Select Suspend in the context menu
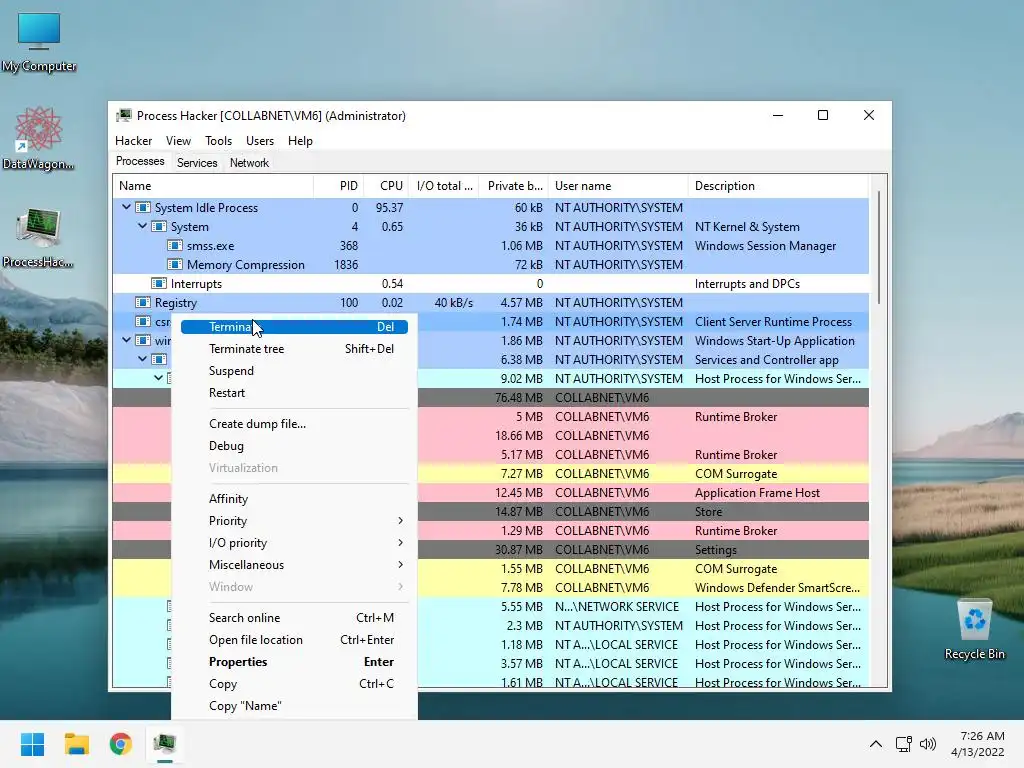 pos(294,371)
